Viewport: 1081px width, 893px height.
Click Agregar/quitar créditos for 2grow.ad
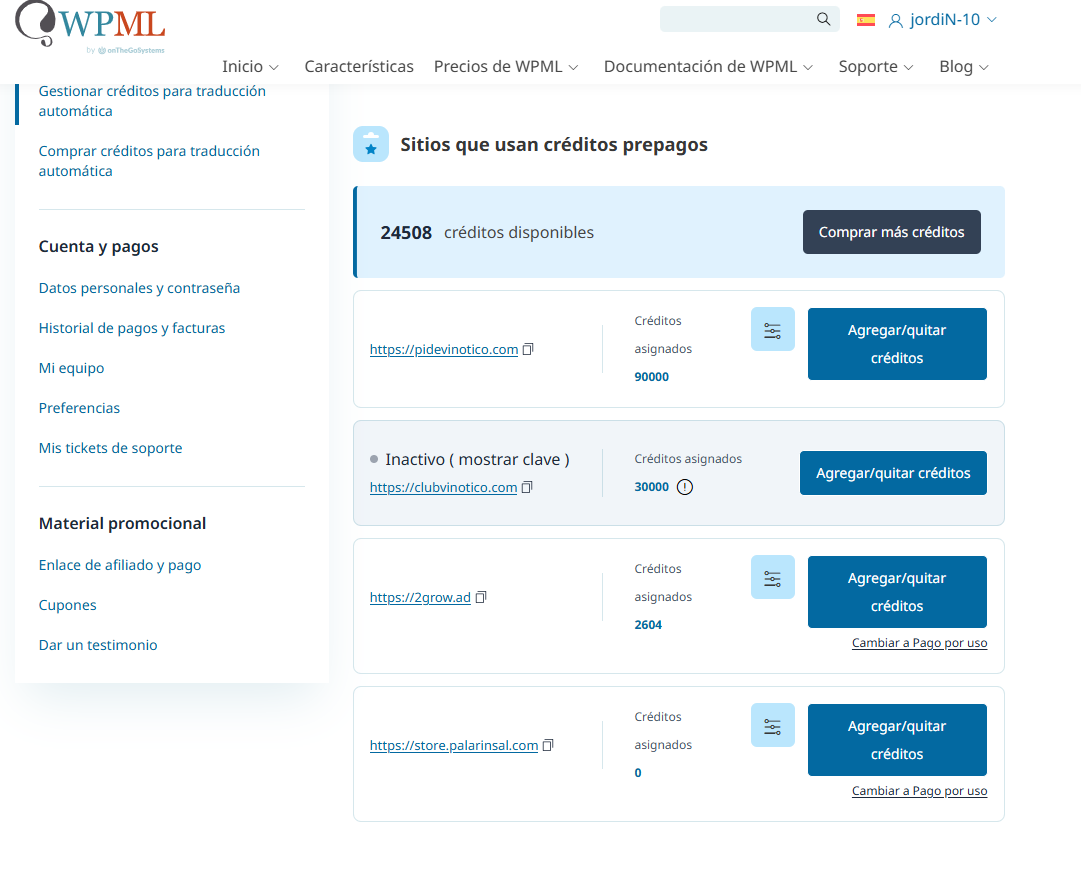pos(897,592)
